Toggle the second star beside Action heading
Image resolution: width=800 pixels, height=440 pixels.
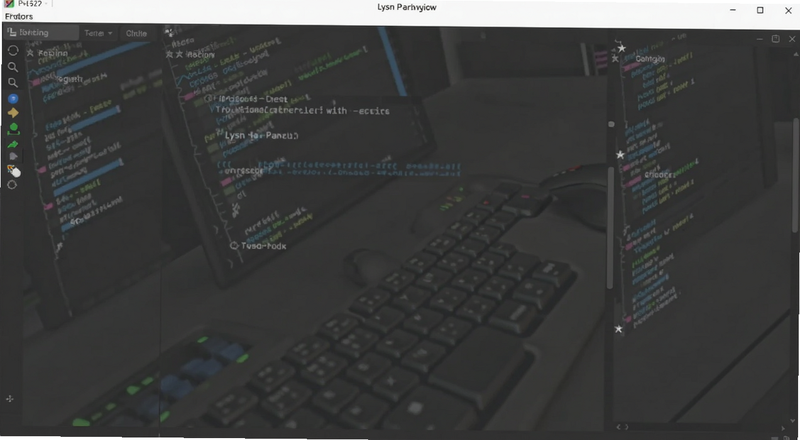(179, 54)
